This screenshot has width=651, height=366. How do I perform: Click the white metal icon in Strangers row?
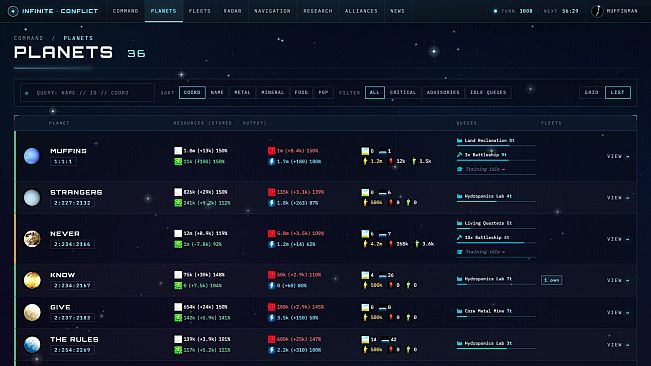coord(178,192)
